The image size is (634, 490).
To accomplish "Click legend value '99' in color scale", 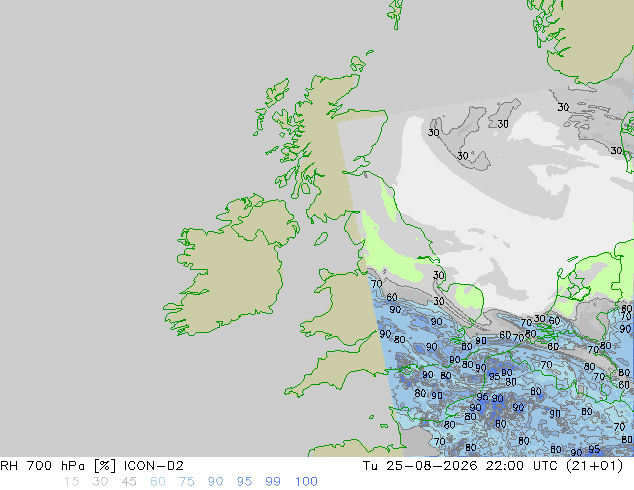I will click(273, 482).
